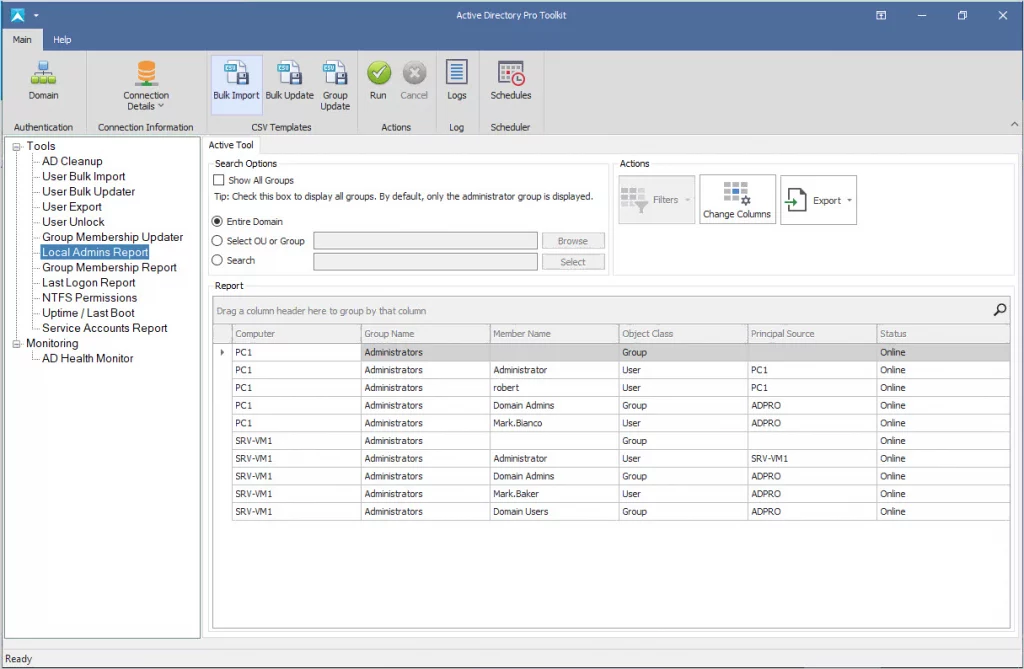The image size is (1024, 669).
Task: Open Service Accounts Report tool
Action: [x=104, y=328]
